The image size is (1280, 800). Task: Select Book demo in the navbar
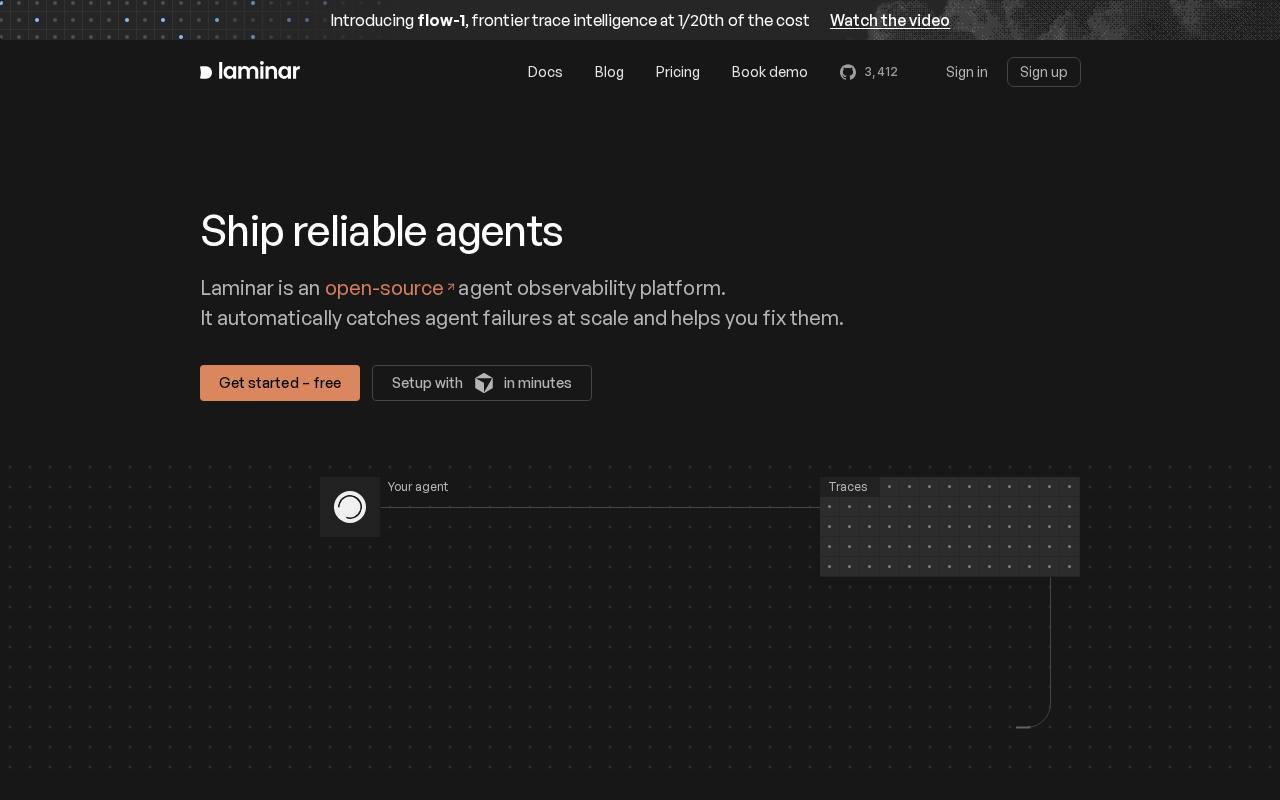point(769,72)
